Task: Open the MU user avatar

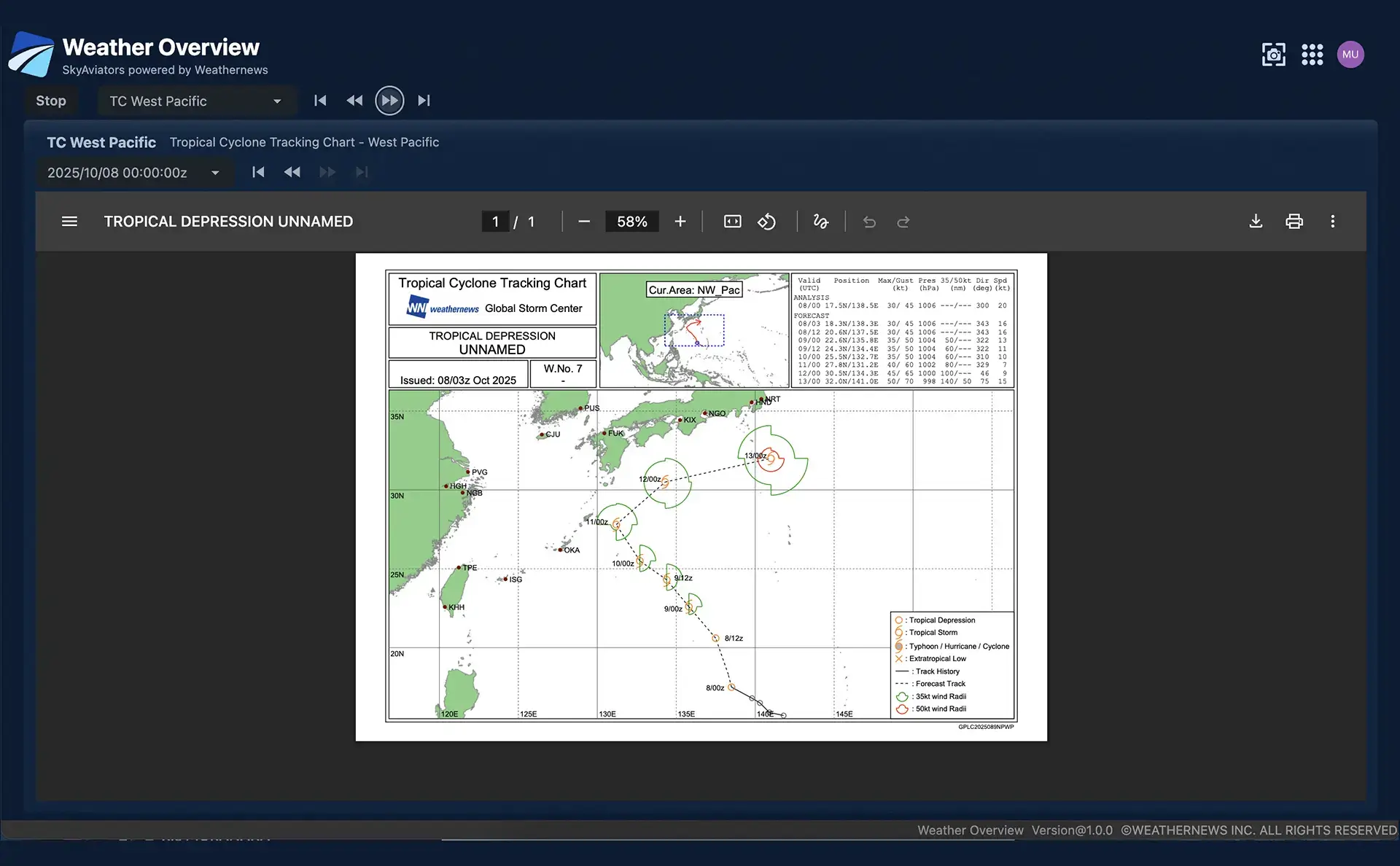Action: [x=1350, y=55]
